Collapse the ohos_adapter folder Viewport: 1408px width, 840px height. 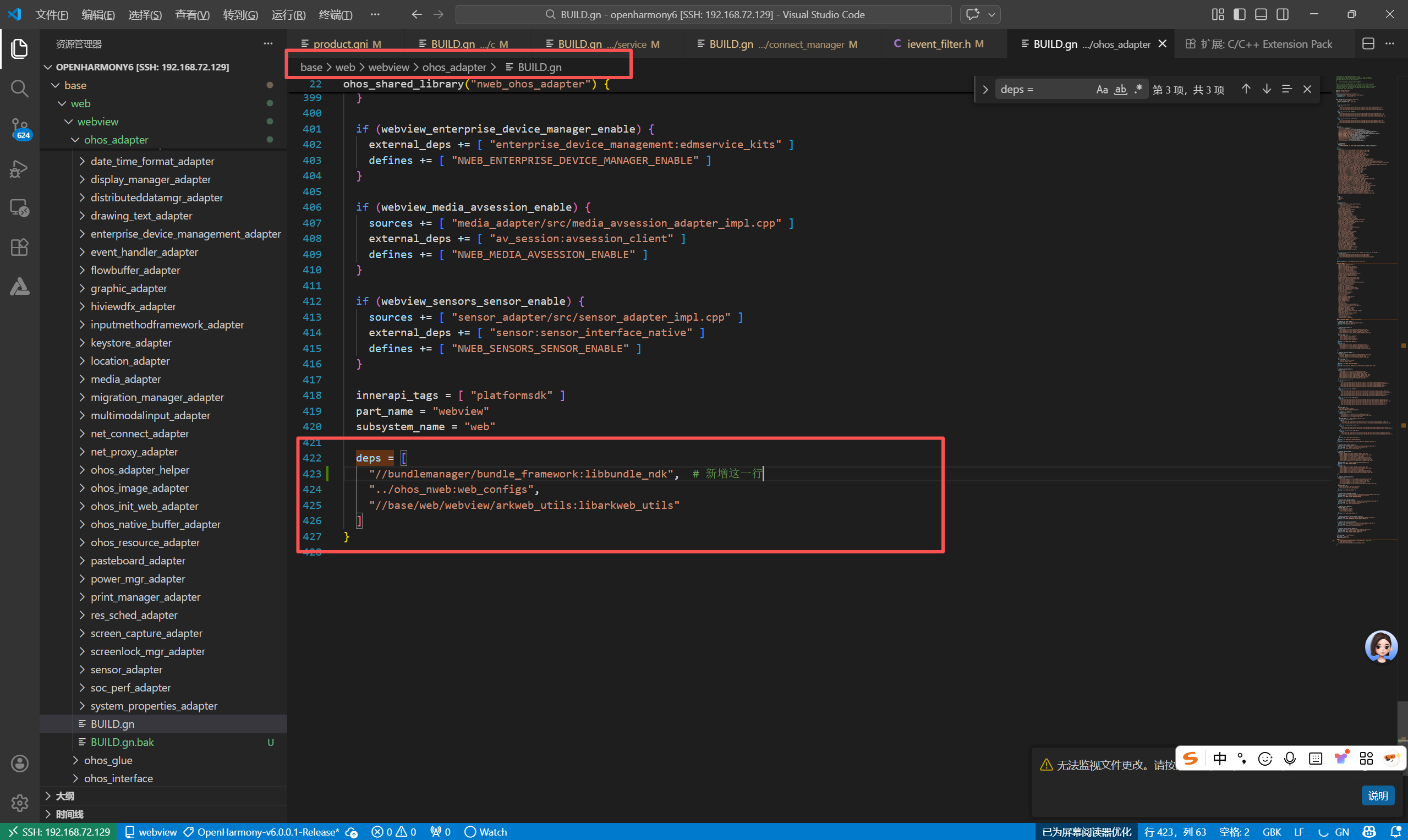click(x=116, y=139)
